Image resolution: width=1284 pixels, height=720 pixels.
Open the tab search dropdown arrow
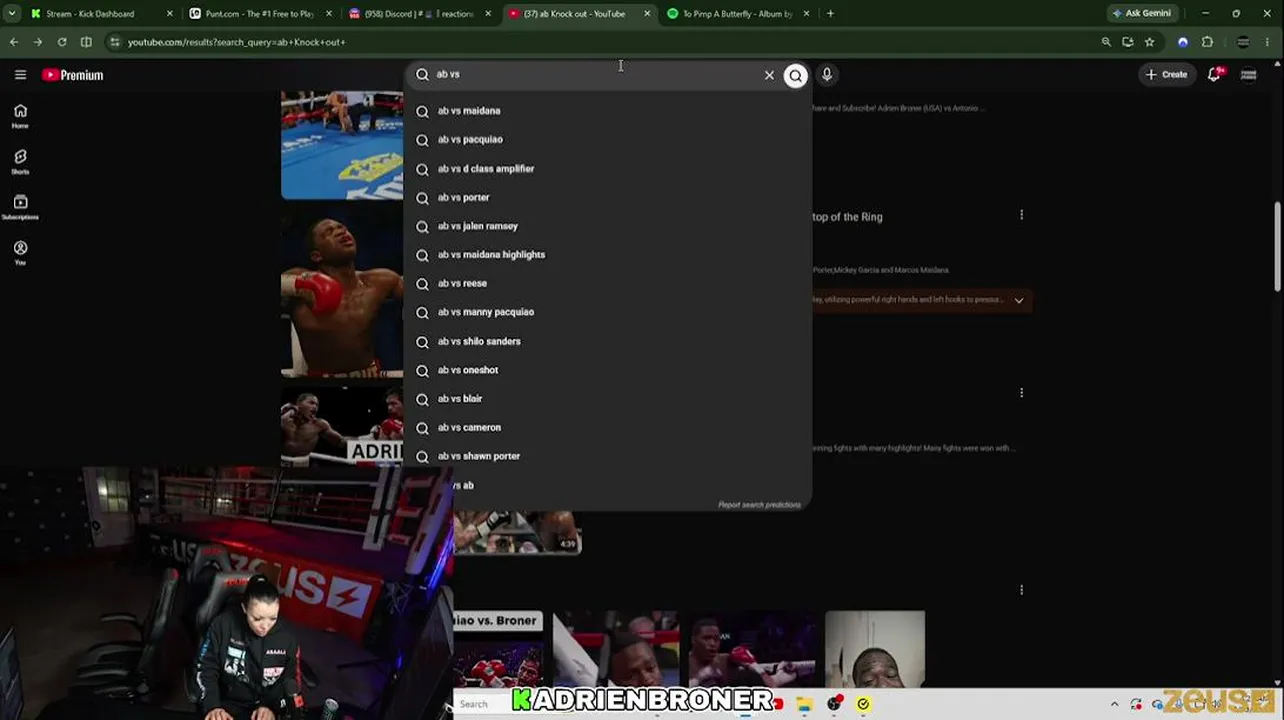coord(12,14)
